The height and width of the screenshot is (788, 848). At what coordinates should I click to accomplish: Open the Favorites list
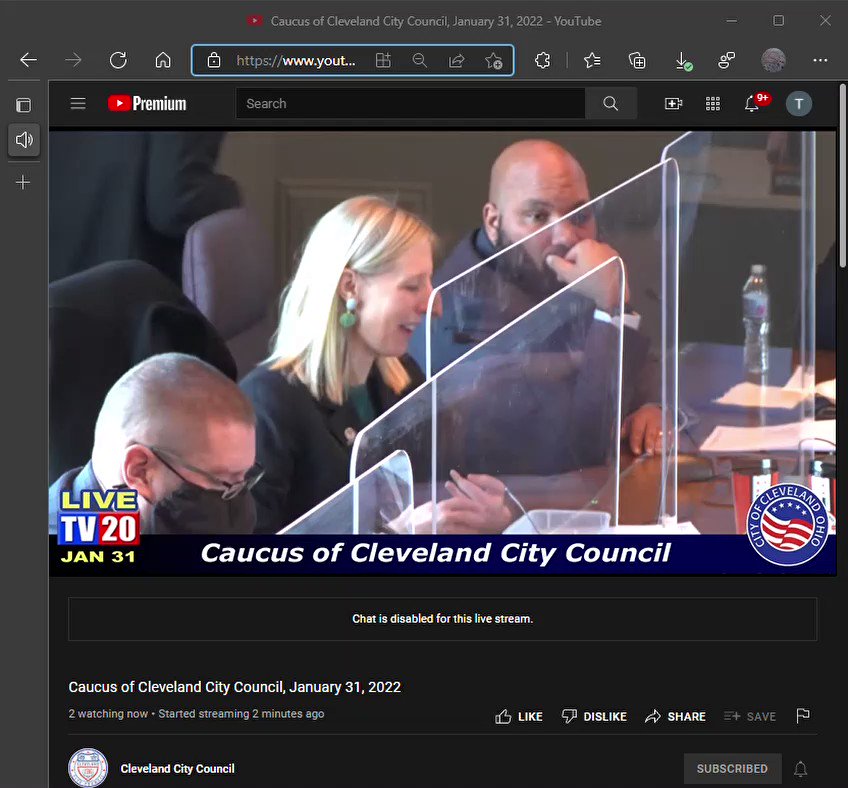[x=592, y=60]
